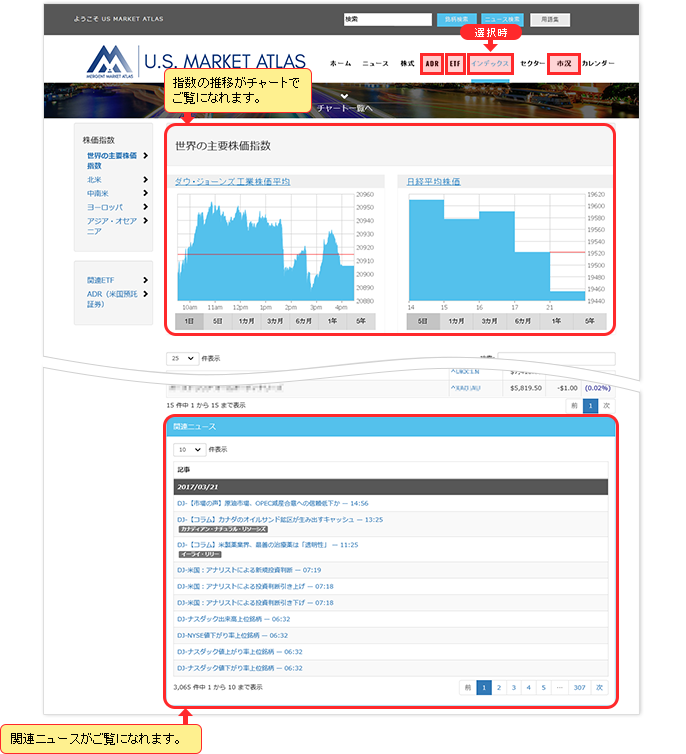The height and width of the screenshot is (754, 686).
Task: Click the arrow beside 世界の主要株価指数 in sidebar
Action: [145, 156]
